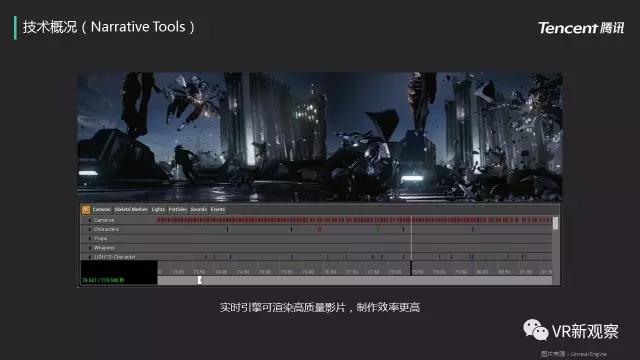Expand the Characters track group
Image resolution: width=640 pixels, height=360 pixels.
90,229
